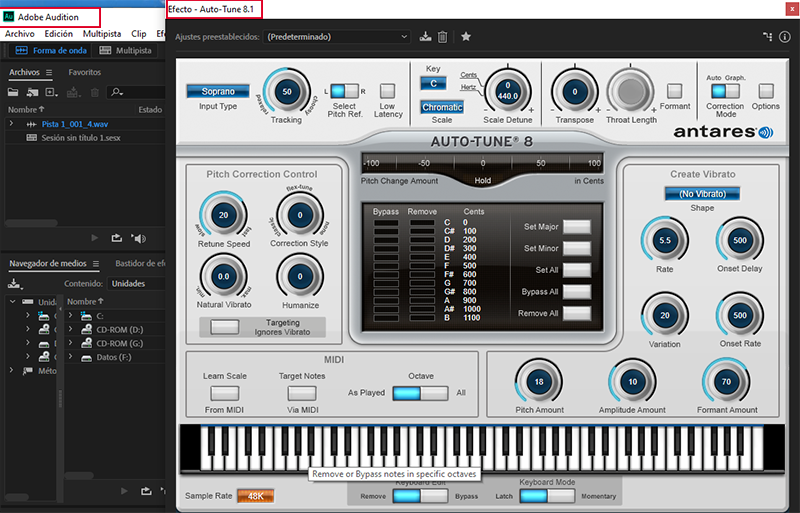Expand Pista 1_001_4.wav in file list
The height and width of the screenshot is (513, 800).
[11, 124]
